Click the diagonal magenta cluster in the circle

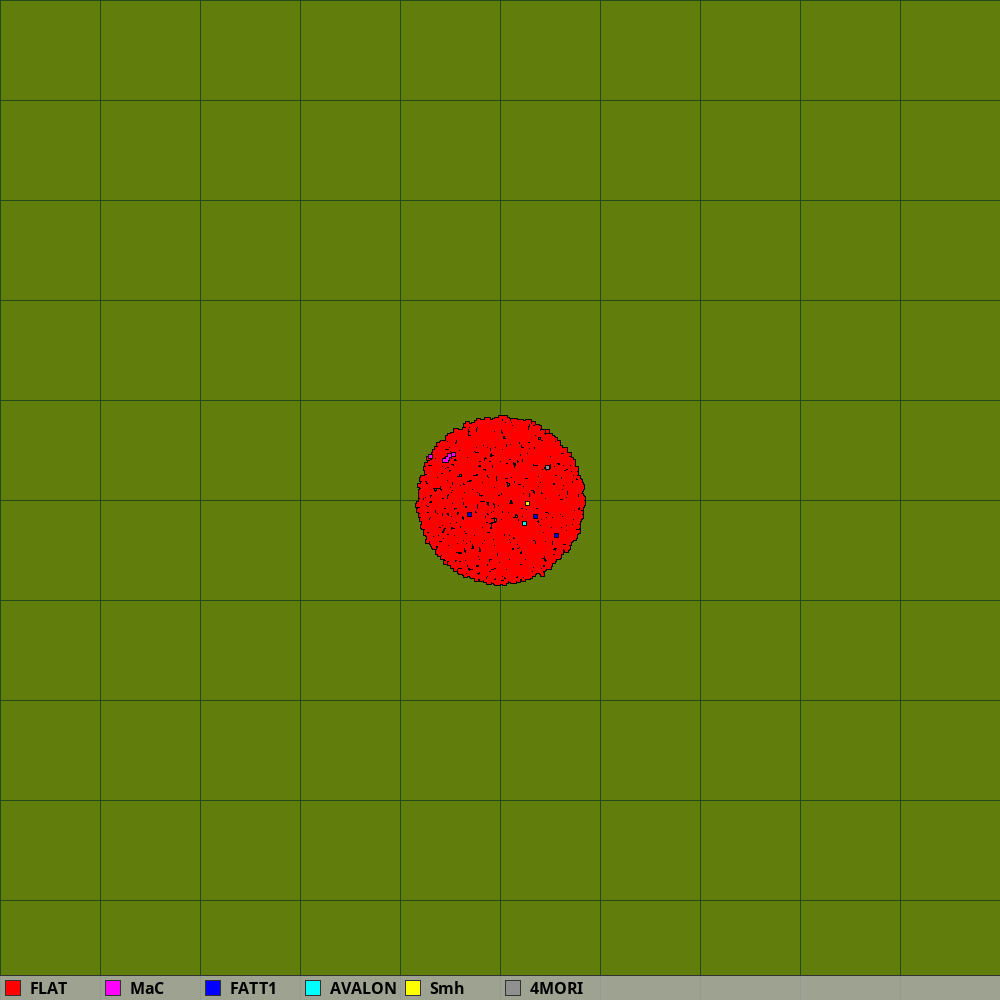point(448,457)
